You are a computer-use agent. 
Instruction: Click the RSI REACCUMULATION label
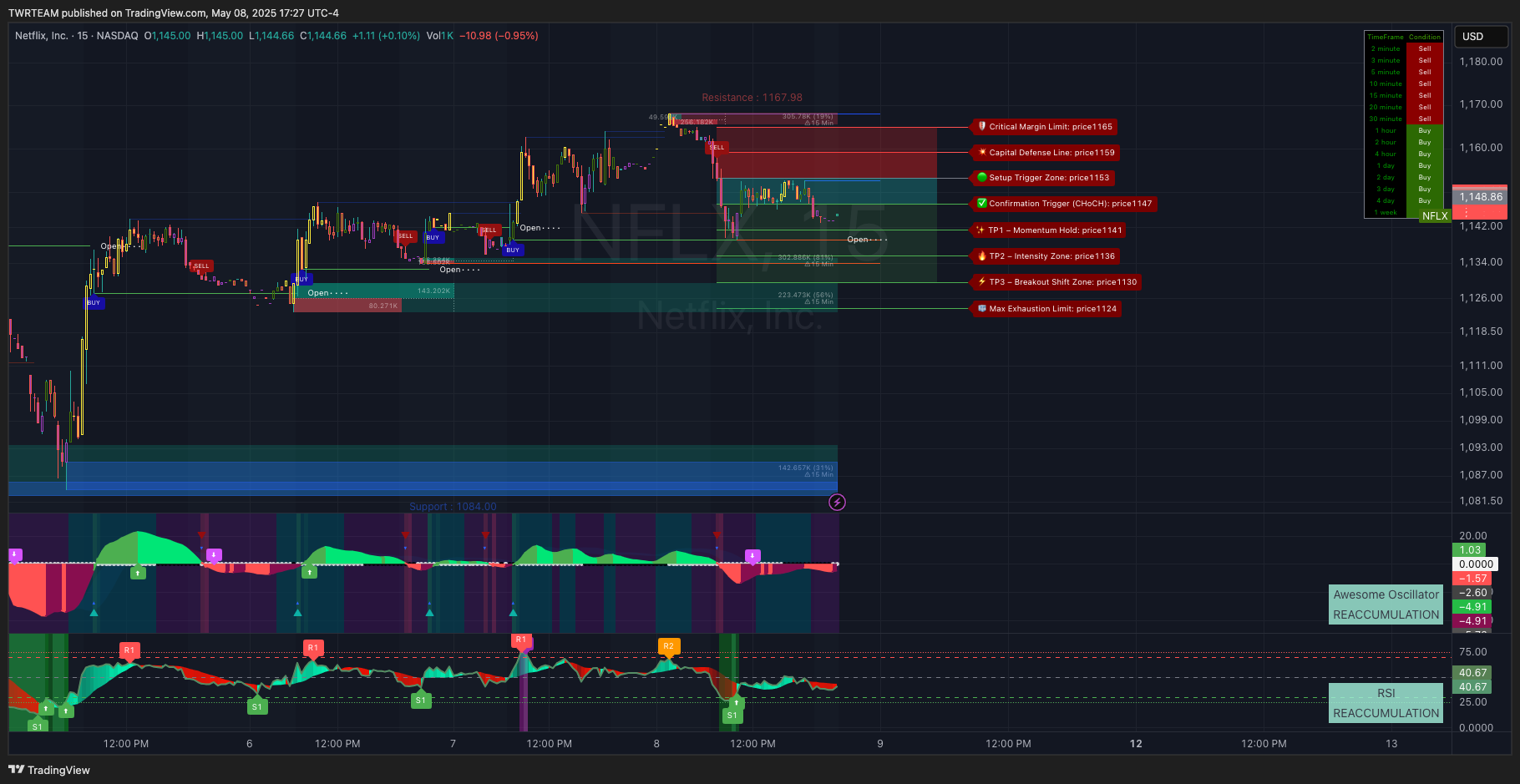[1386, 703]
